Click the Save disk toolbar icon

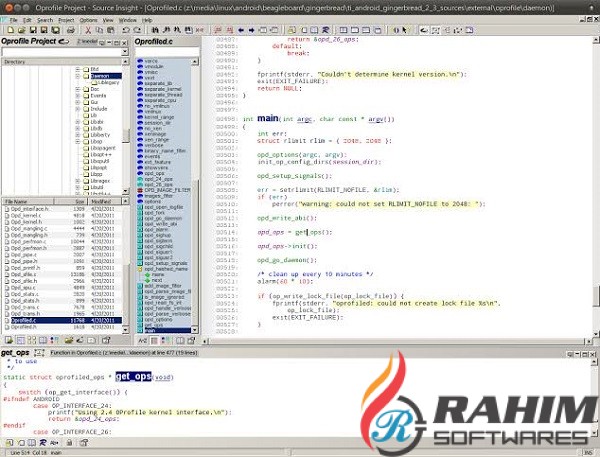click(x=33, y=30)
